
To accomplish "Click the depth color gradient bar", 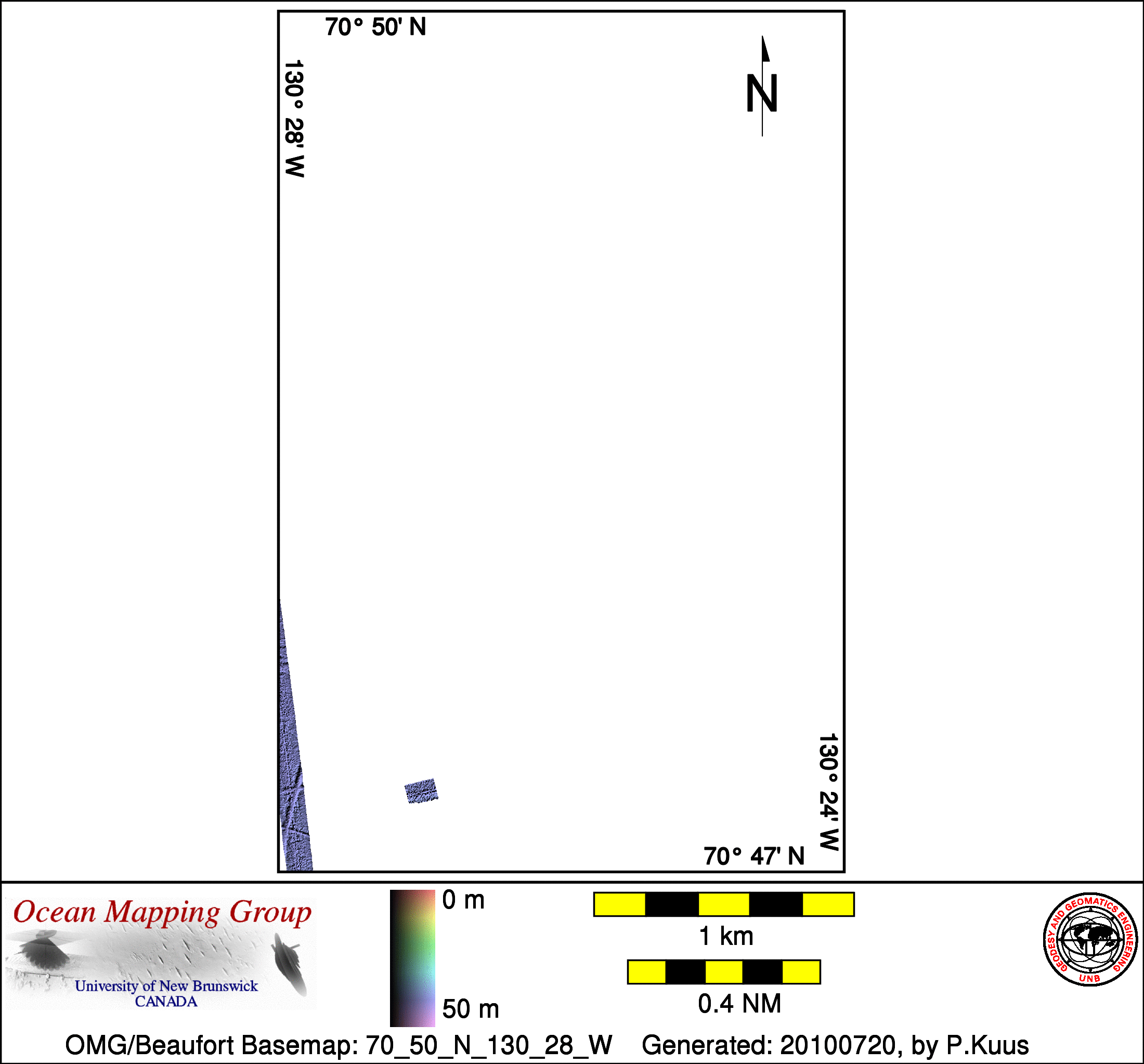I will [412, 958].
